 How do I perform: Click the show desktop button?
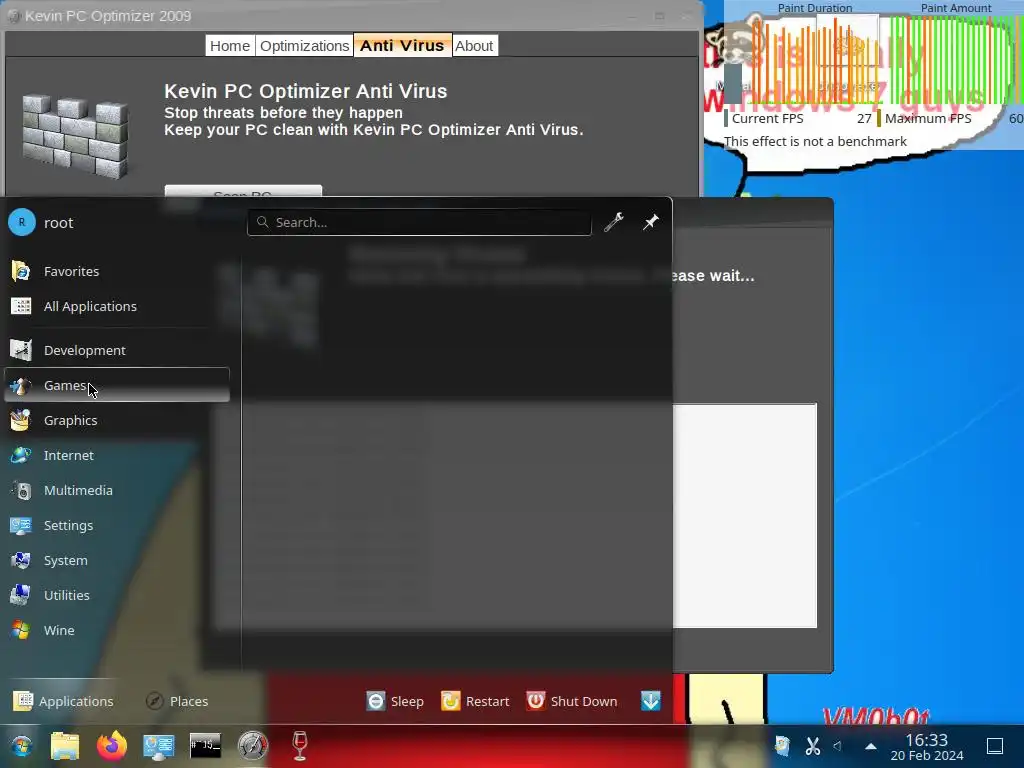coord(995,746)
